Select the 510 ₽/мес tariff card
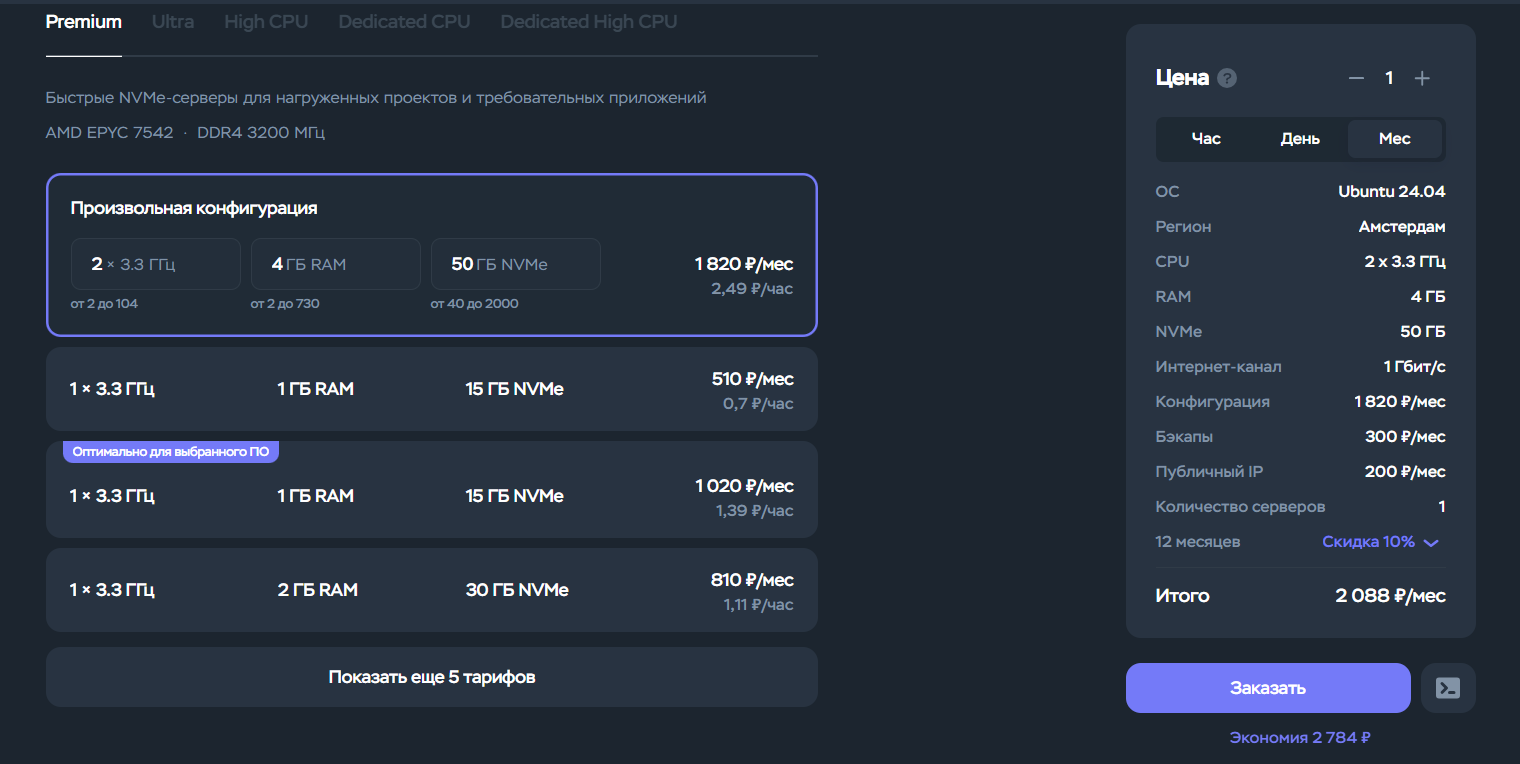1520x764 pixels. [432, 389]
